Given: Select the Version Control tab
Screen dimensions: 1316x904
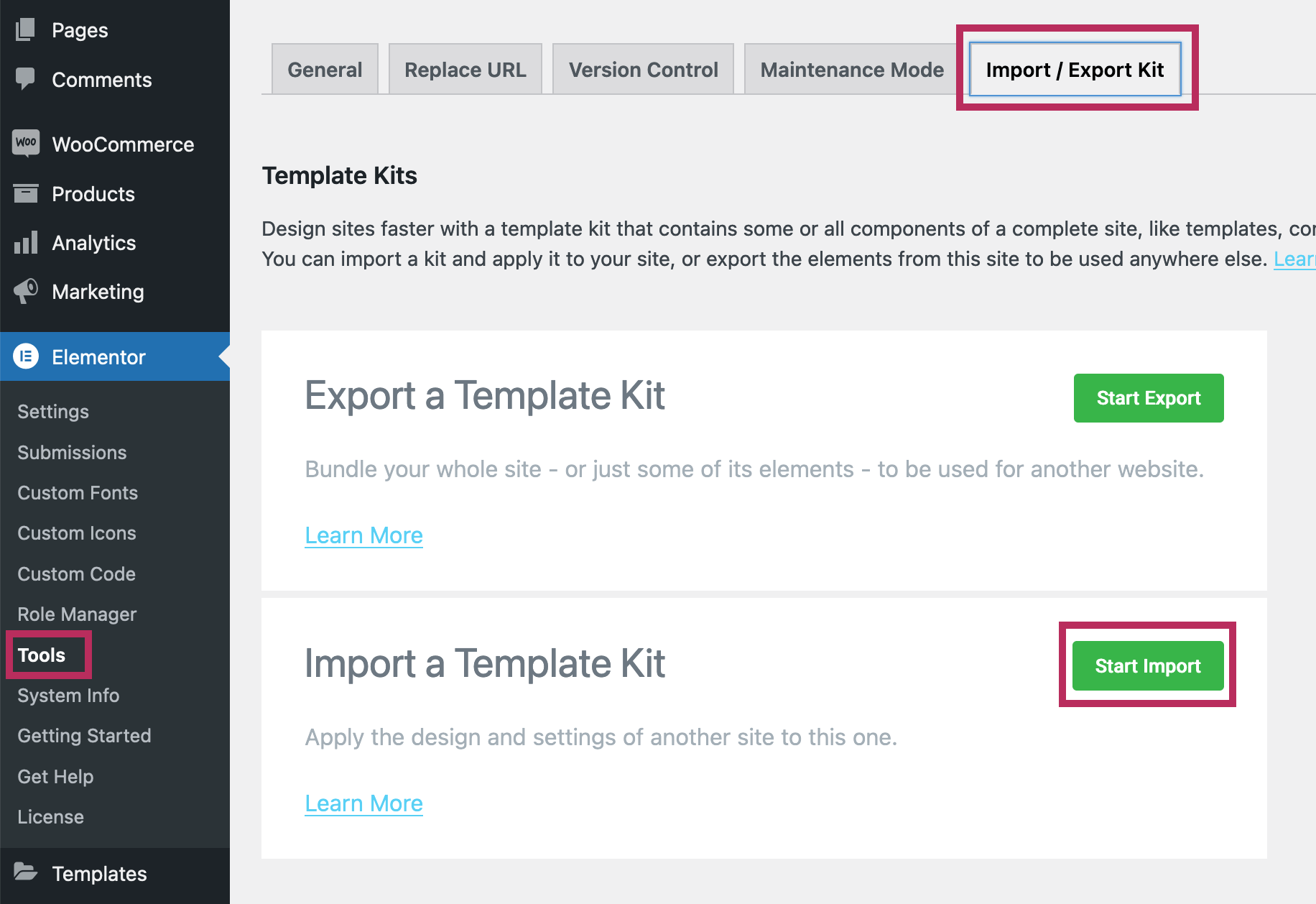Looking at the screenshot, I should 643,69.
